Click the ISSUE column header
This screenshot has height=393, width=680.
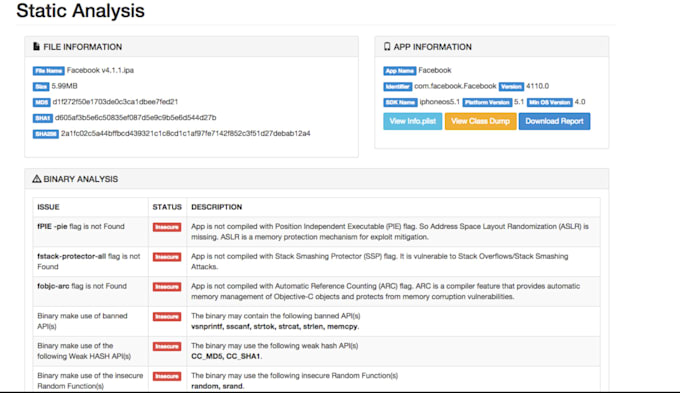tap(48, 207)
